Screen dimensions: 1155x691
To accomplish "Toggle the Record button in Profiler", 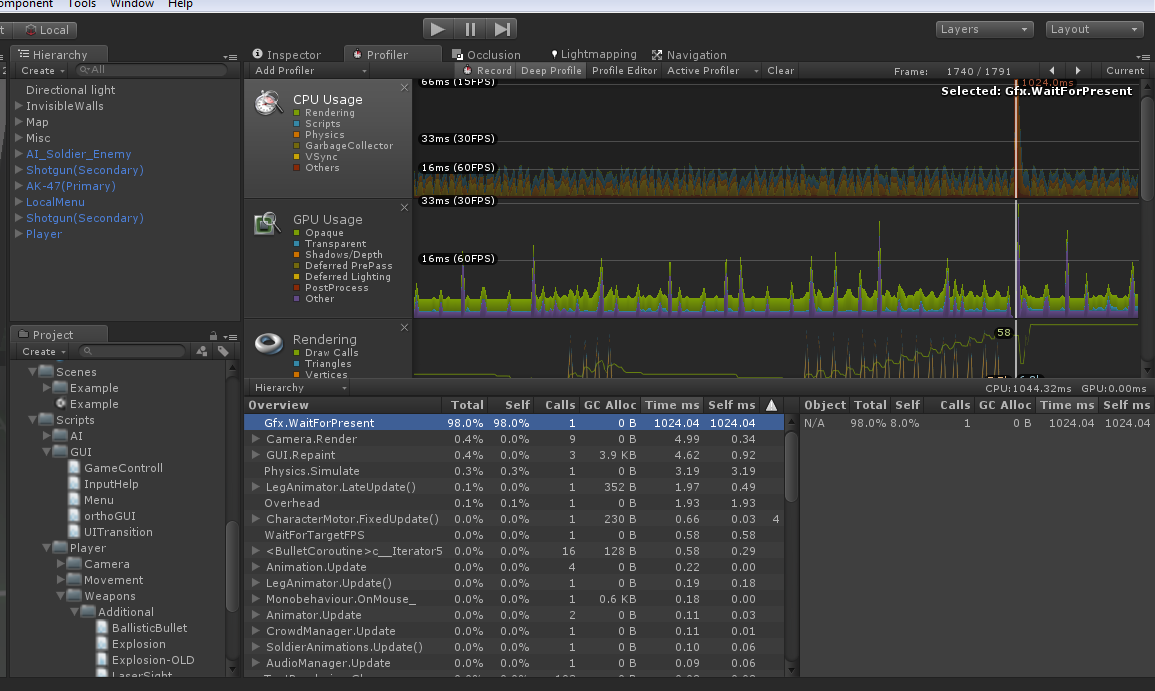I will click(x=488, y=71).
